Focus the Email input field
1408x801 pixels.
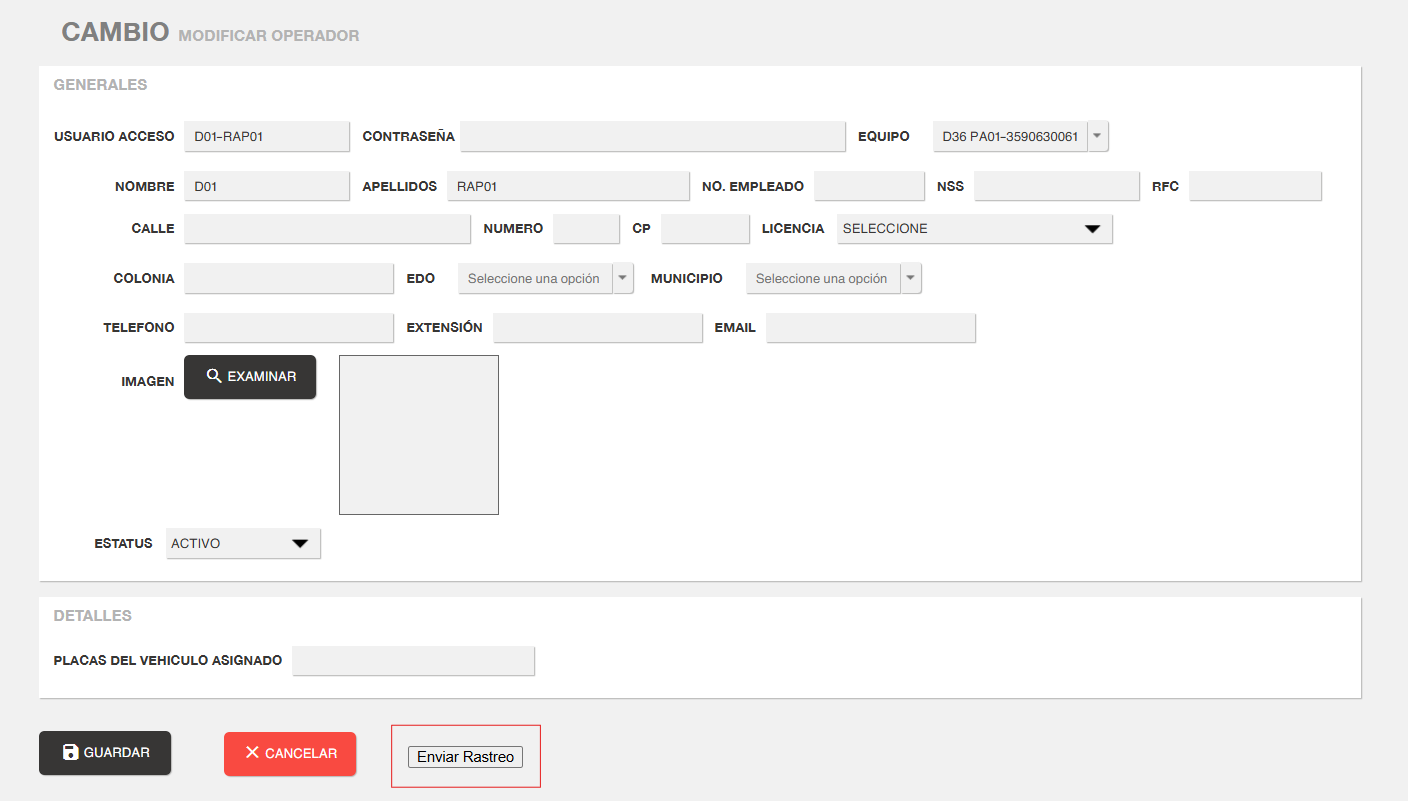tap(870, 328)
